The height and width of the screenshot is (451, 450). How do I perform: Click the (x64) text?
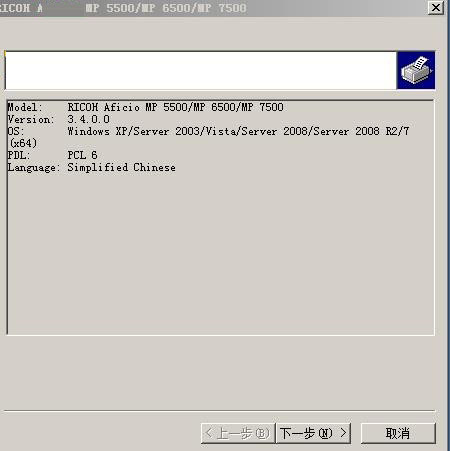23,143
